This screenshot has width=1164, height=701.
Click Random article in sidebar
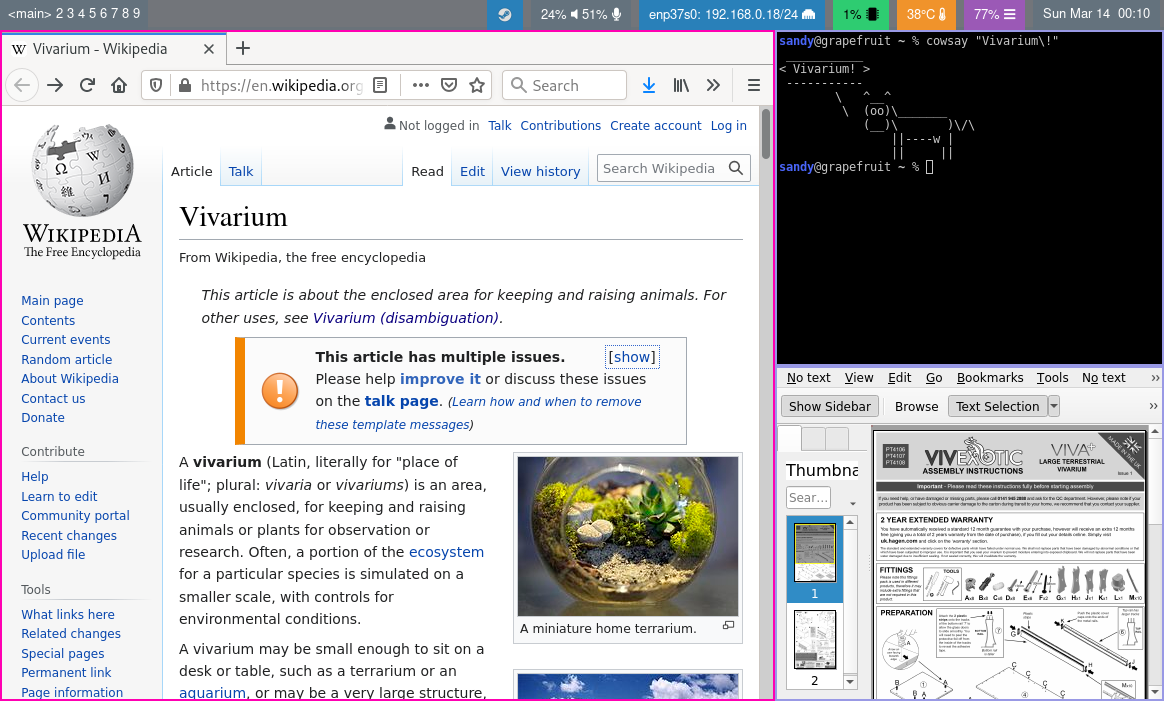(67, 359)
